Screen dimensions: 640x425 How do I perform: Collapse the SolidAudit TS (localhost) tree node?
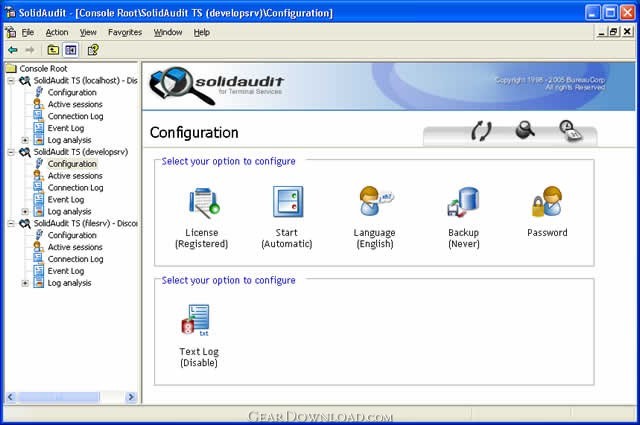point(11,81)
